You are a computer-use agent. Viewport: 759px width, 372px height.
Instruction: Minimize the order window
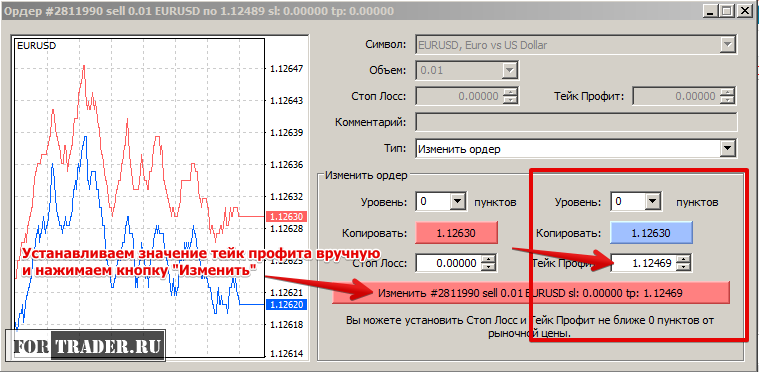[x=711, y=11]
